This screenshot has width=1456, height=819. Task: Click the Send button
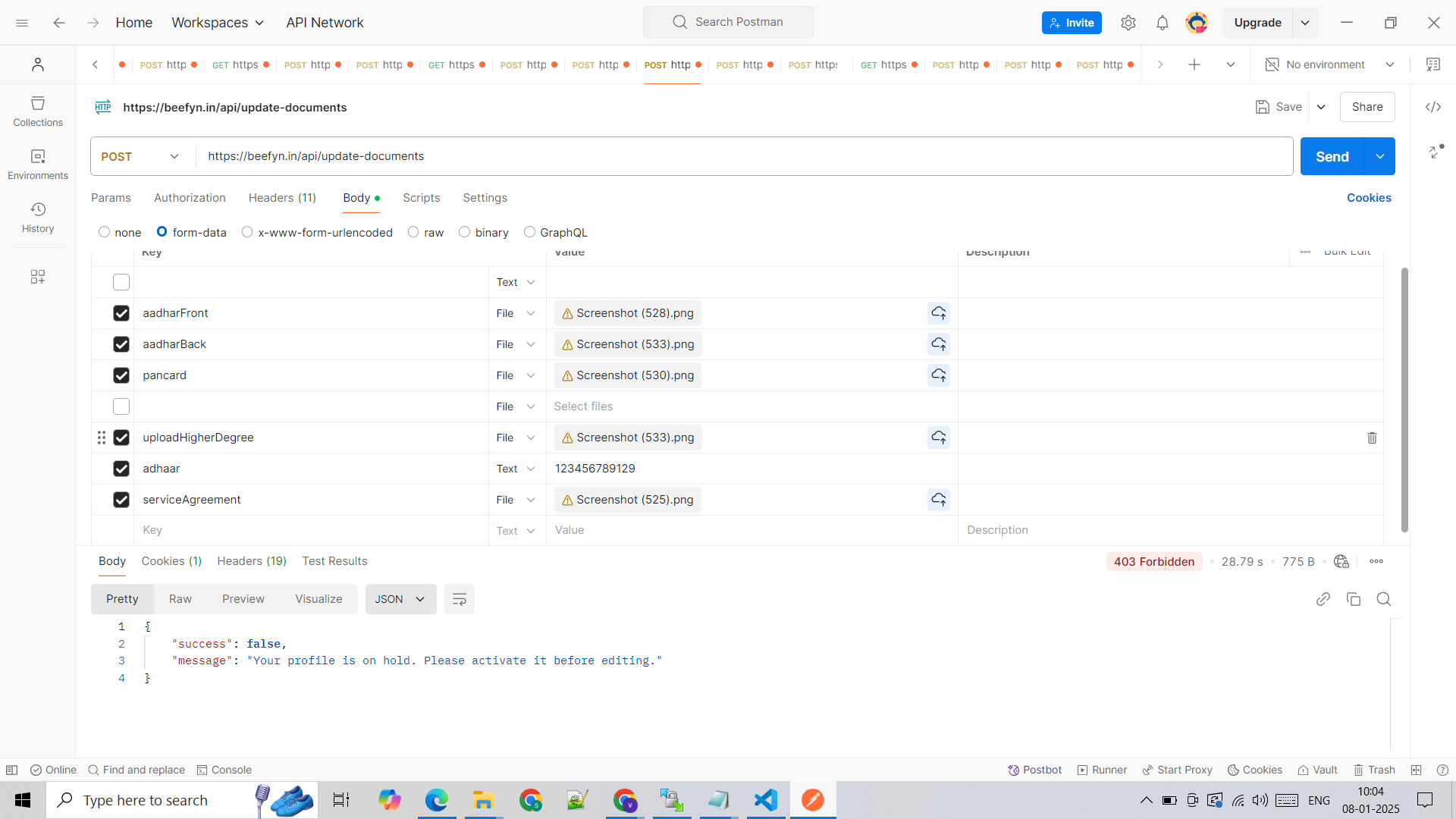(1332, 156)
